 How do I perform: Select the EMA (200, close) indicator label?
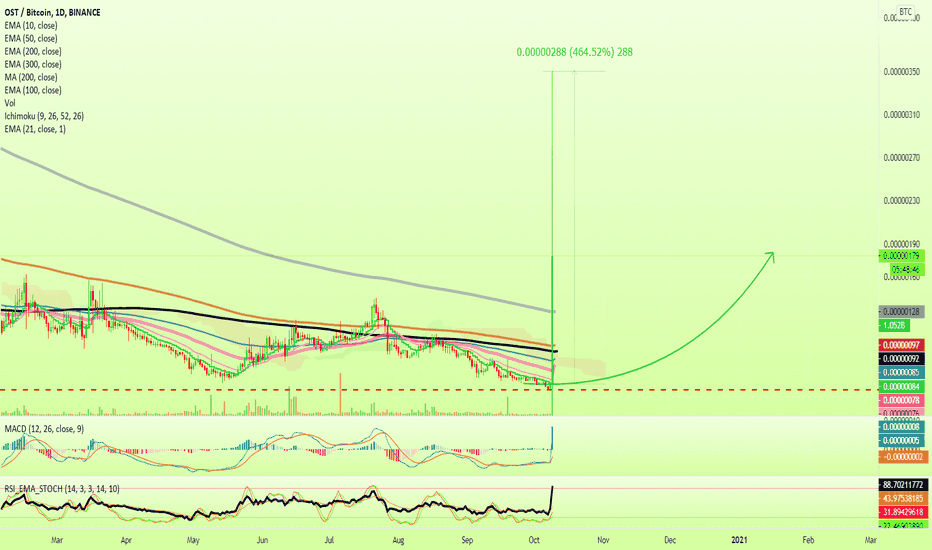pos(33,52)
